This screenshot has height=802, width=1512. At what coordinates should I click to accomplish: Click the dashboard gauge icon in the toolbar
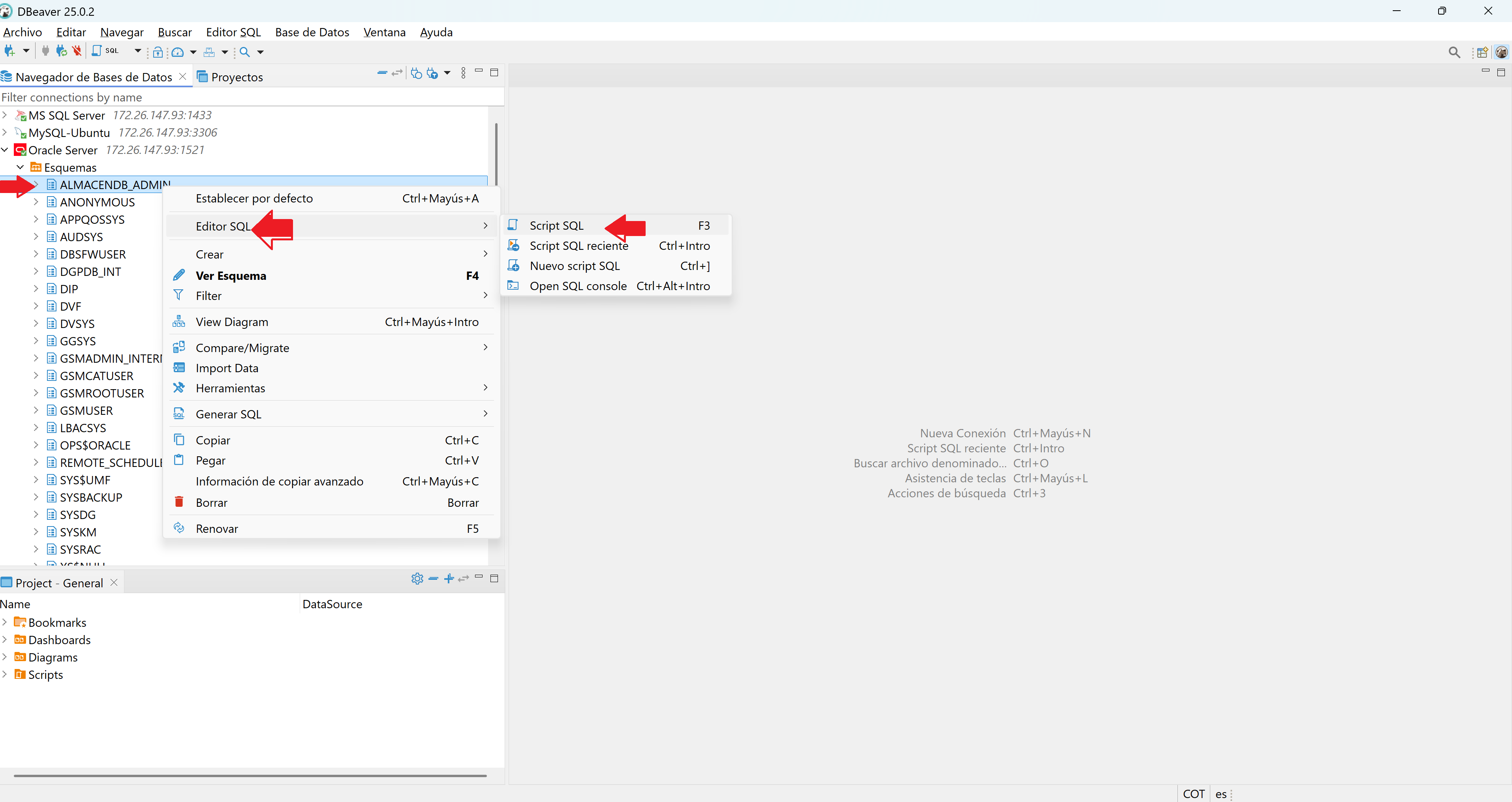pyautogui.click(x=177, y=52)
